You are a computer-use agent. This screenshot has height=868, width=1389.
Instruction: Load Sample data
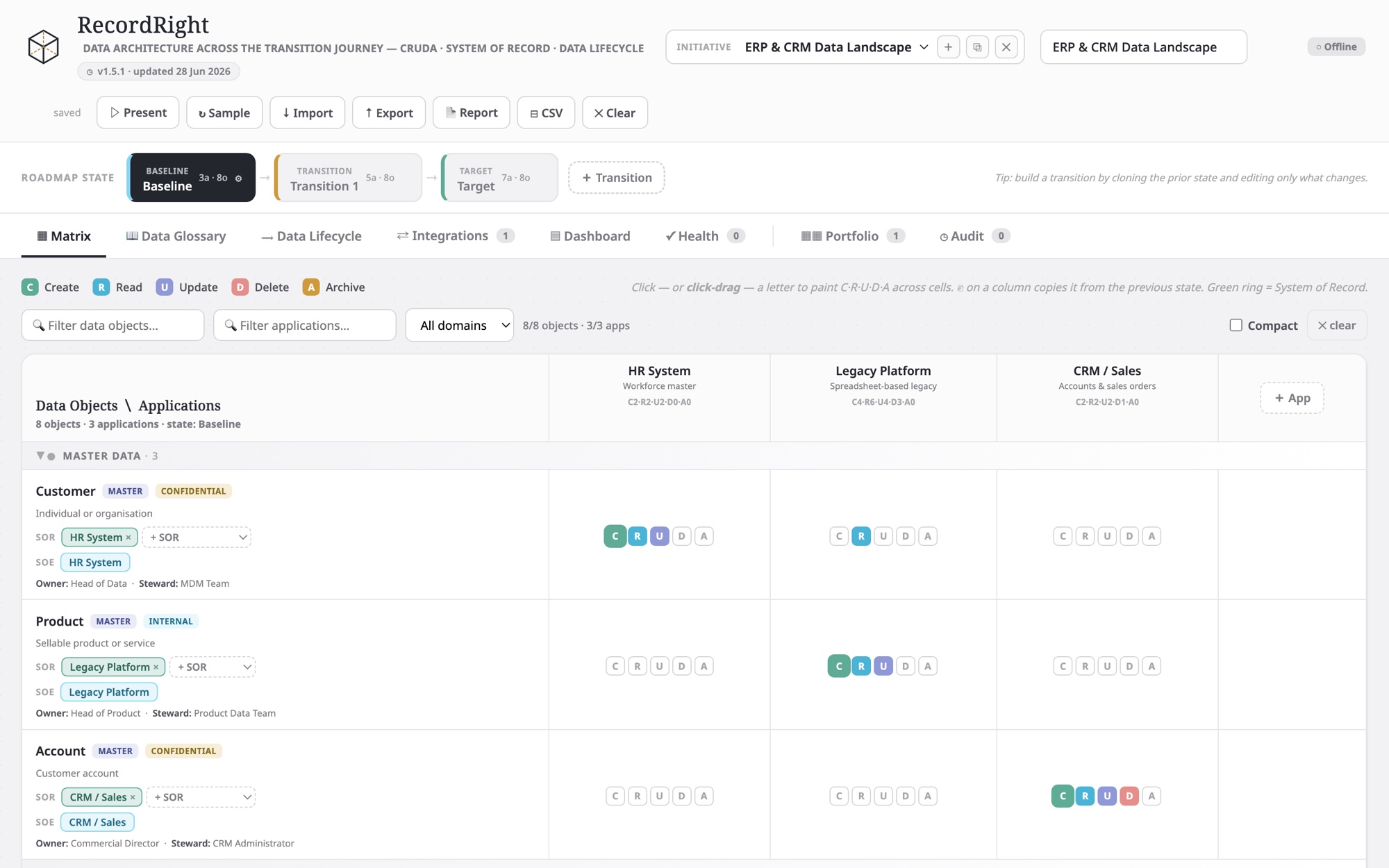point(224,112)
